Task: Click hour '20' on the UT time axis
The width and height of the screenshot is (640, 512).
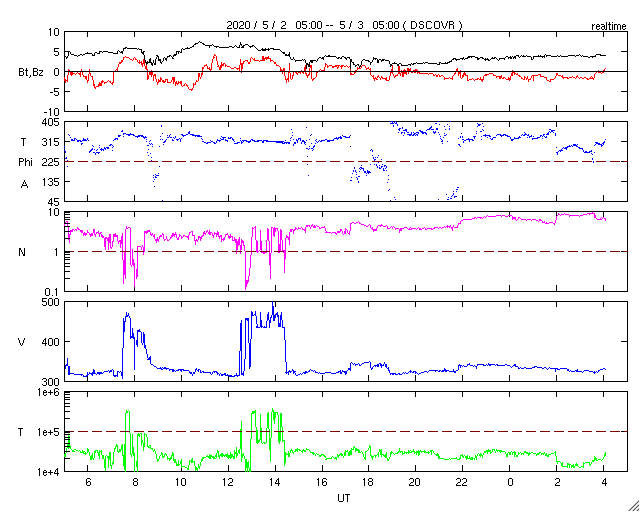Action: [x=416, y=482]
